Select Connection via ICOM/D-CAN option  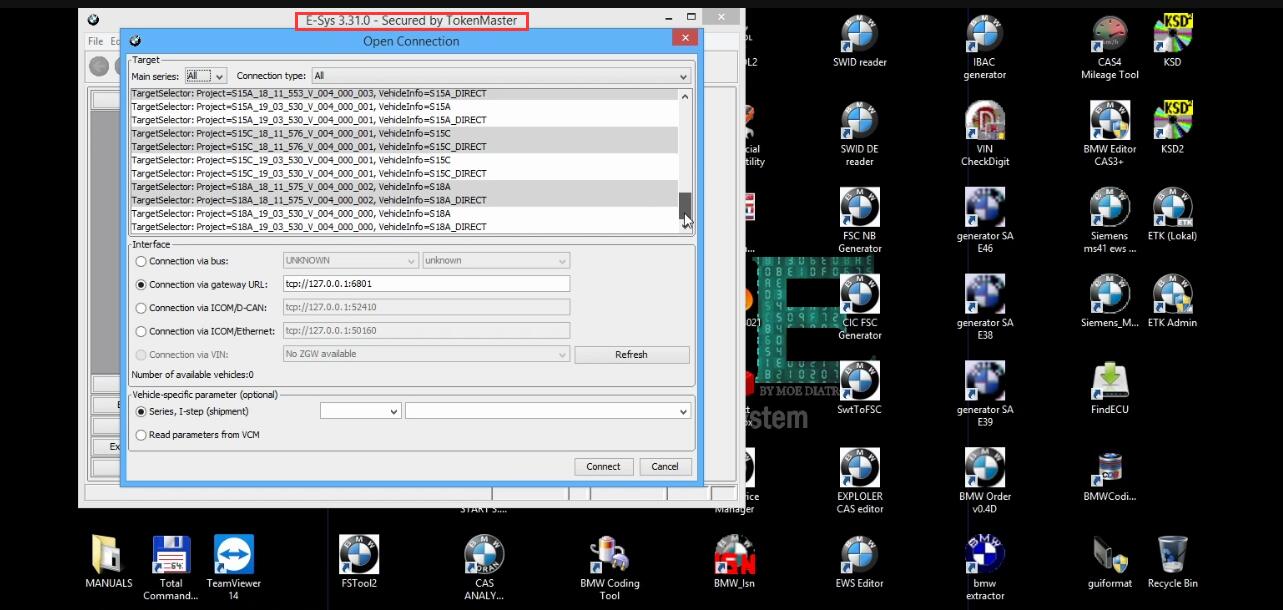click(141, 308)
